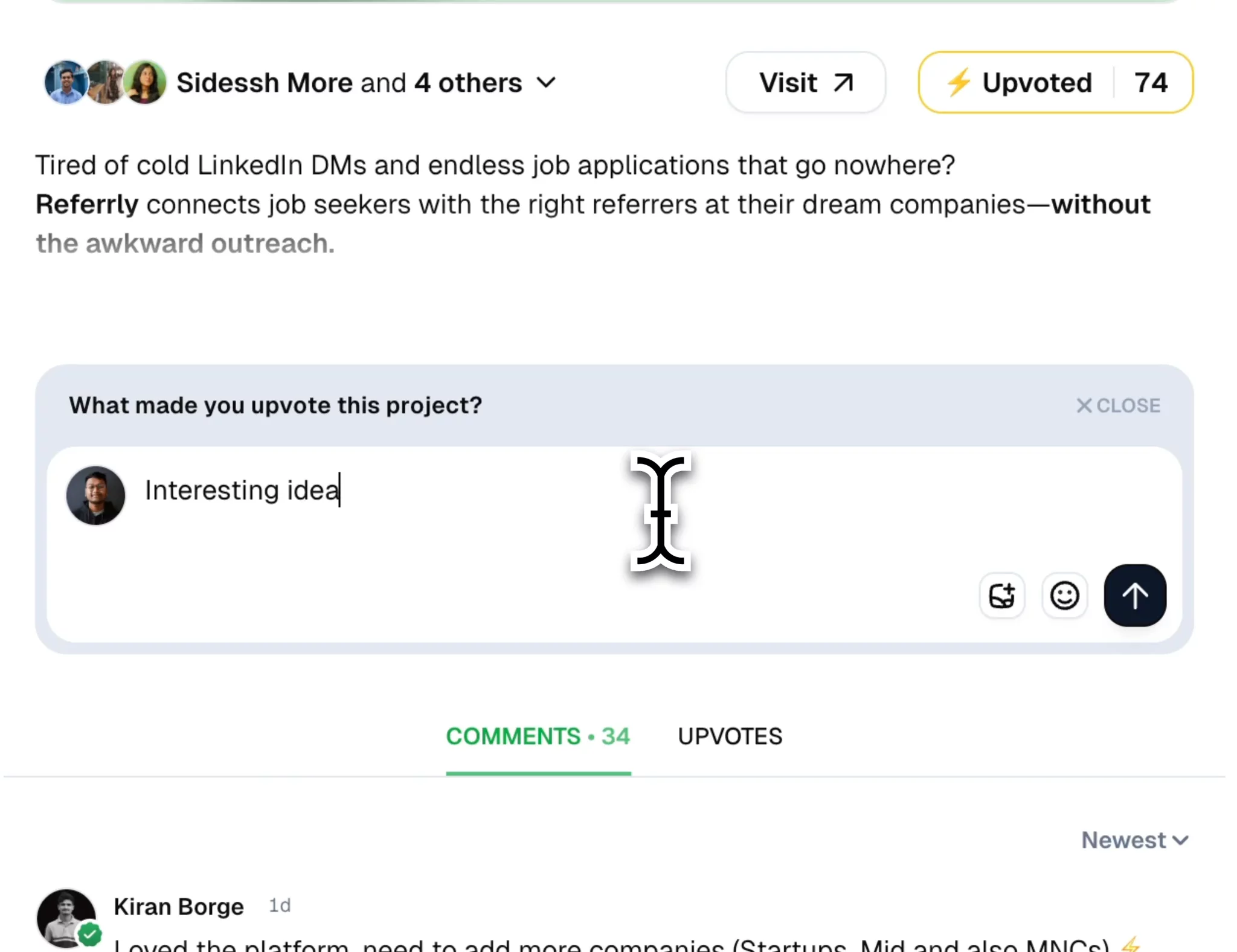This screenshot has width=1237, height=952.
Task: Click the add image icon in comment box
Action: point(1001,596)
